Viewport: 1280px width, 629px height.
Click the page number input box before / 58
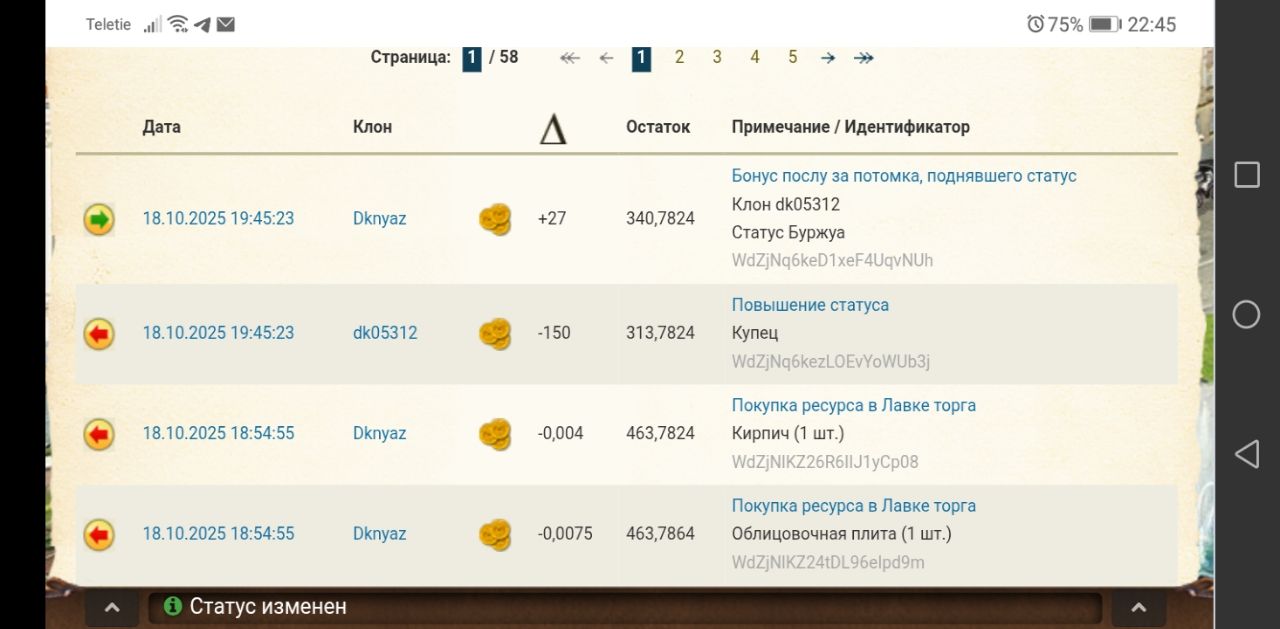(472, 58)
